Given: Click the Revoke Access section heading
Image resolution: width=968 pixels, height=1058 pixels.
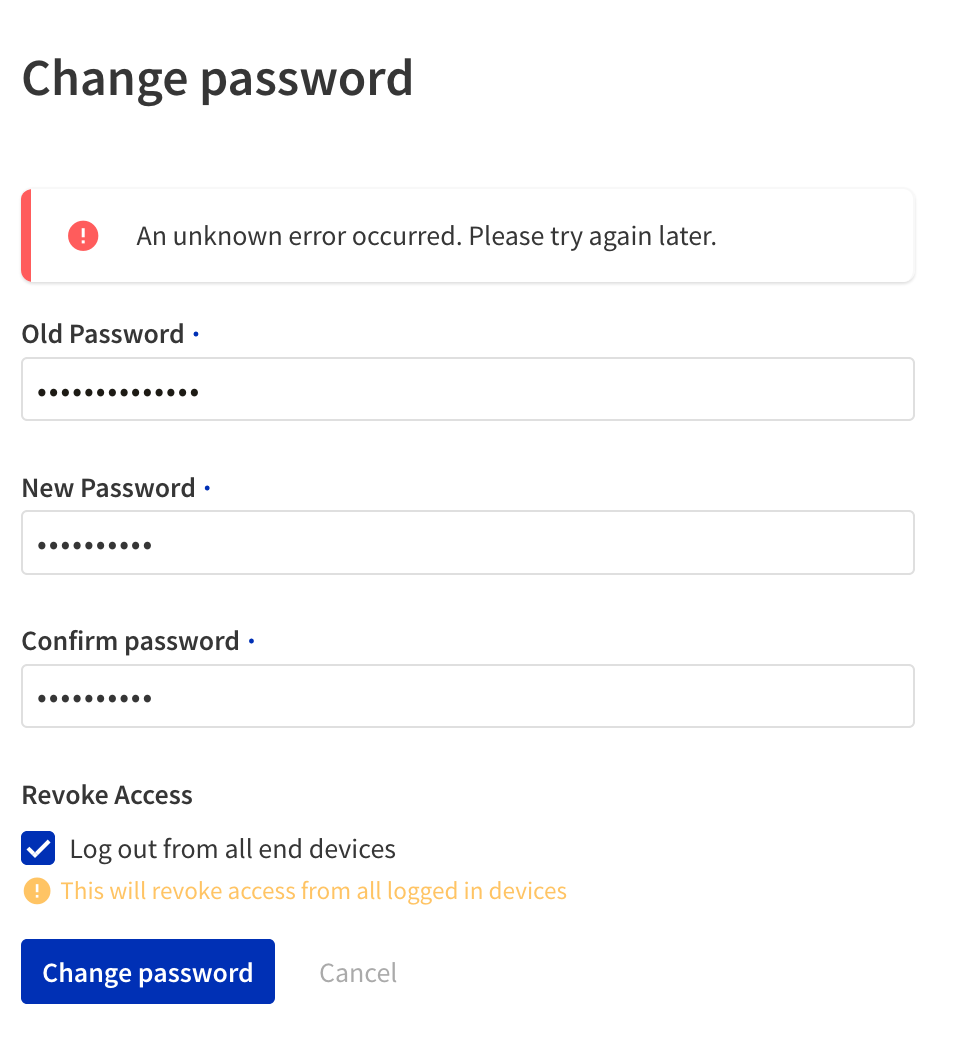Looking at the screenshot, I should pos(107,795).
